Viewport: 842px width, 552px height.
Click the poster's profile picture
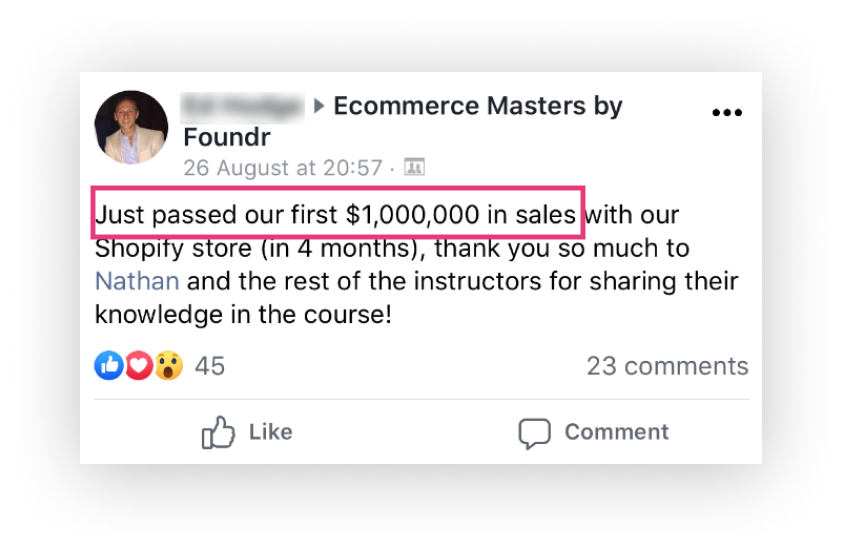[131, 127]
